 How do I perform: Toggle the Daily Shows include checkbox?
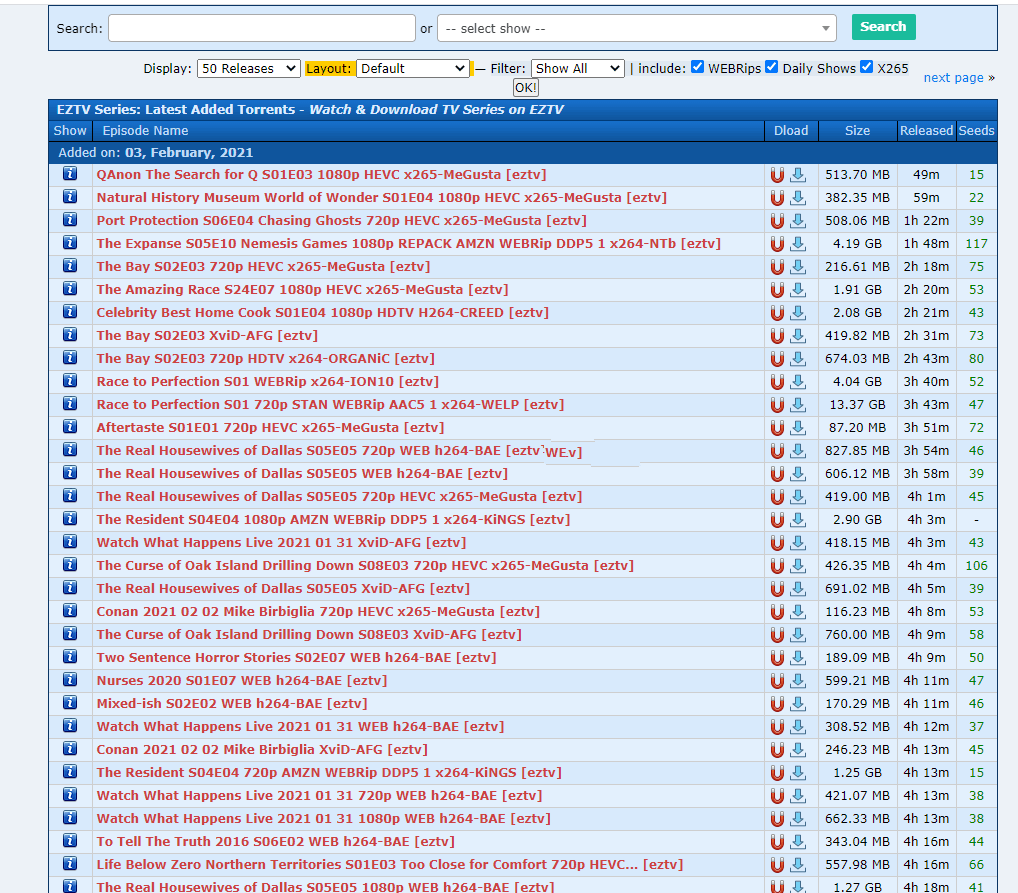click(771, 67)
